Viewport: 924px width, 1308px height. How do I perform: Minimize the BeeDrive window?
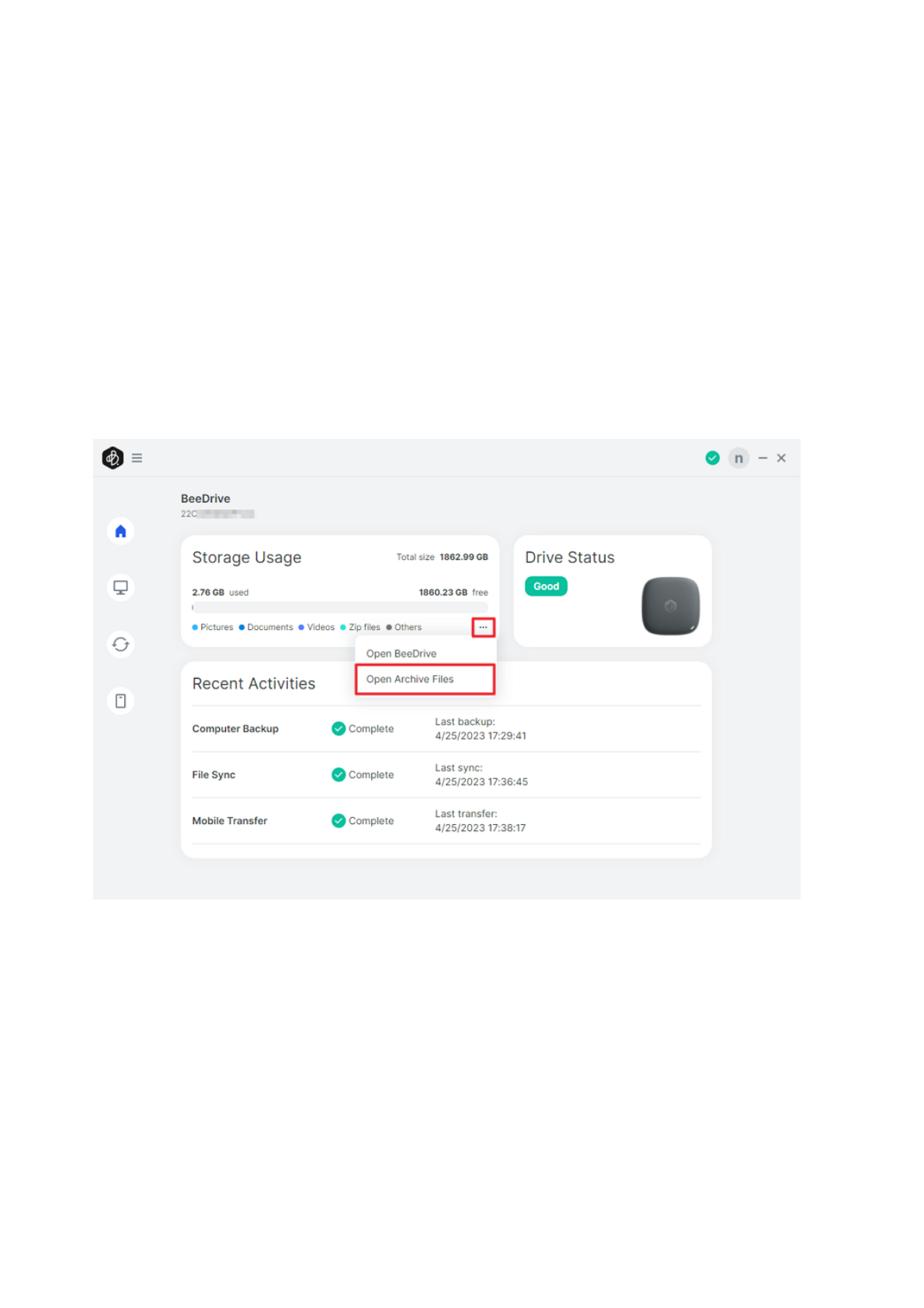[762, 458]
